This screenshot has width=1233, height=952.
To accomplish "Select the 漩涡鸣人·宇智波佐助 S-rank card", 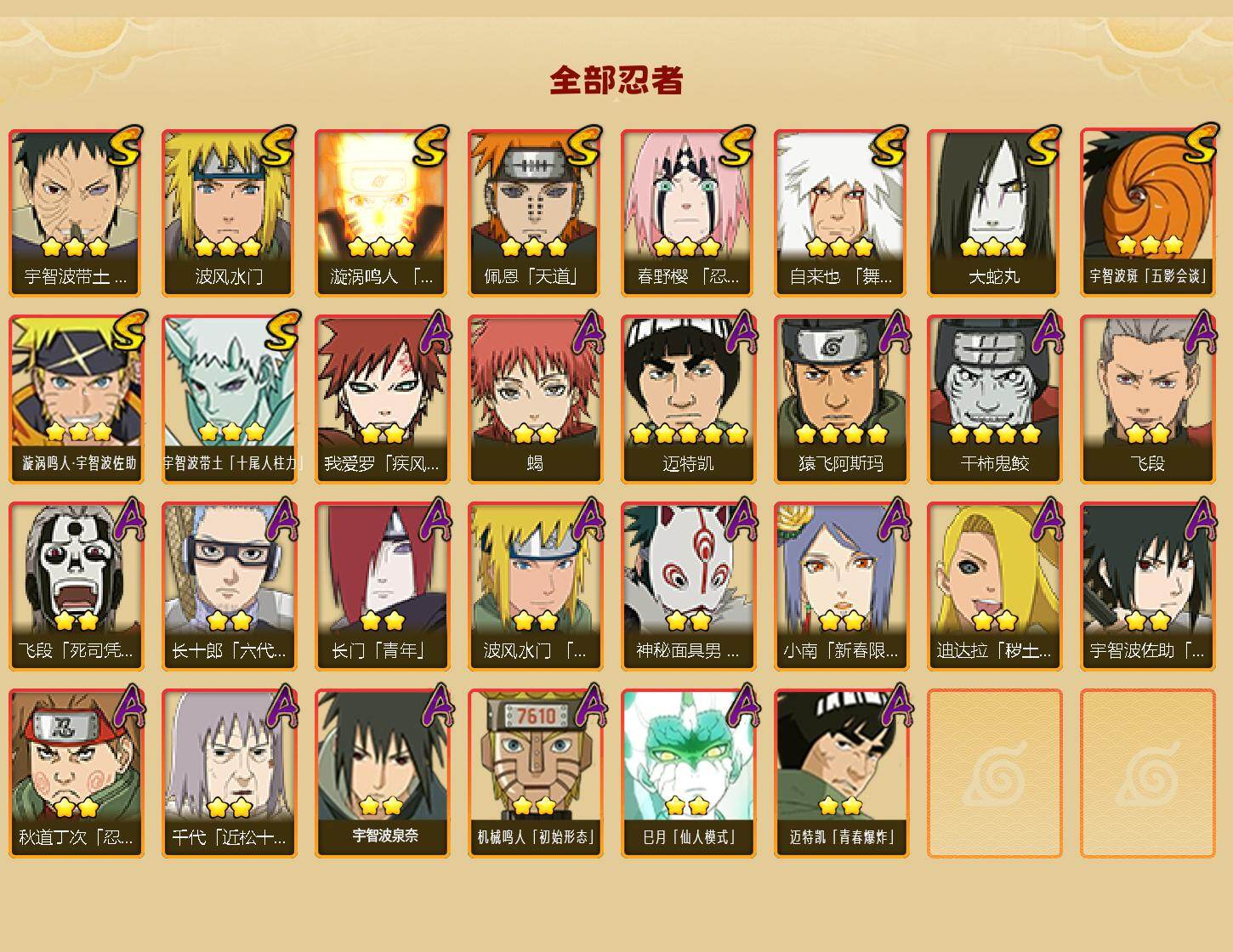I will [x=76, y=399].
